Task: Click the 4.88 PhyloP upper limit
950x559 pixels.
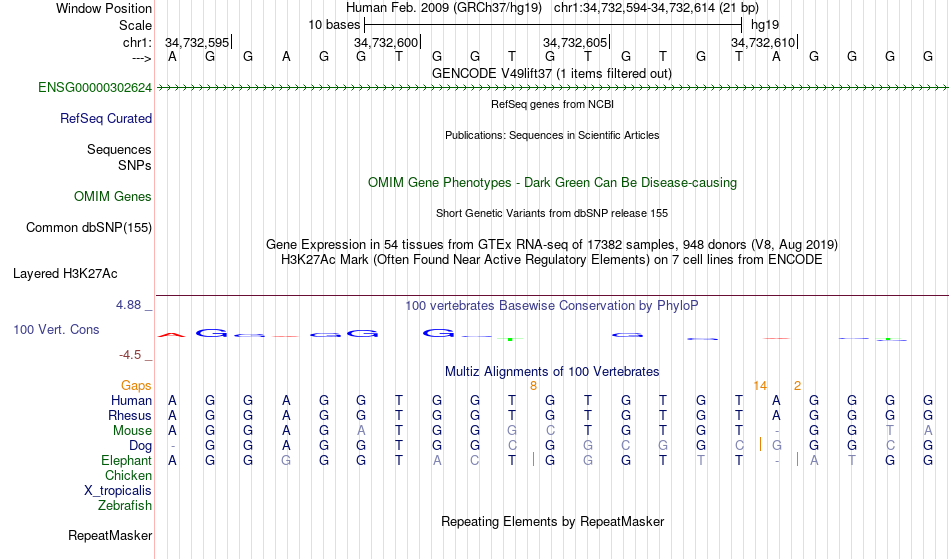Action: coord(129,305)
